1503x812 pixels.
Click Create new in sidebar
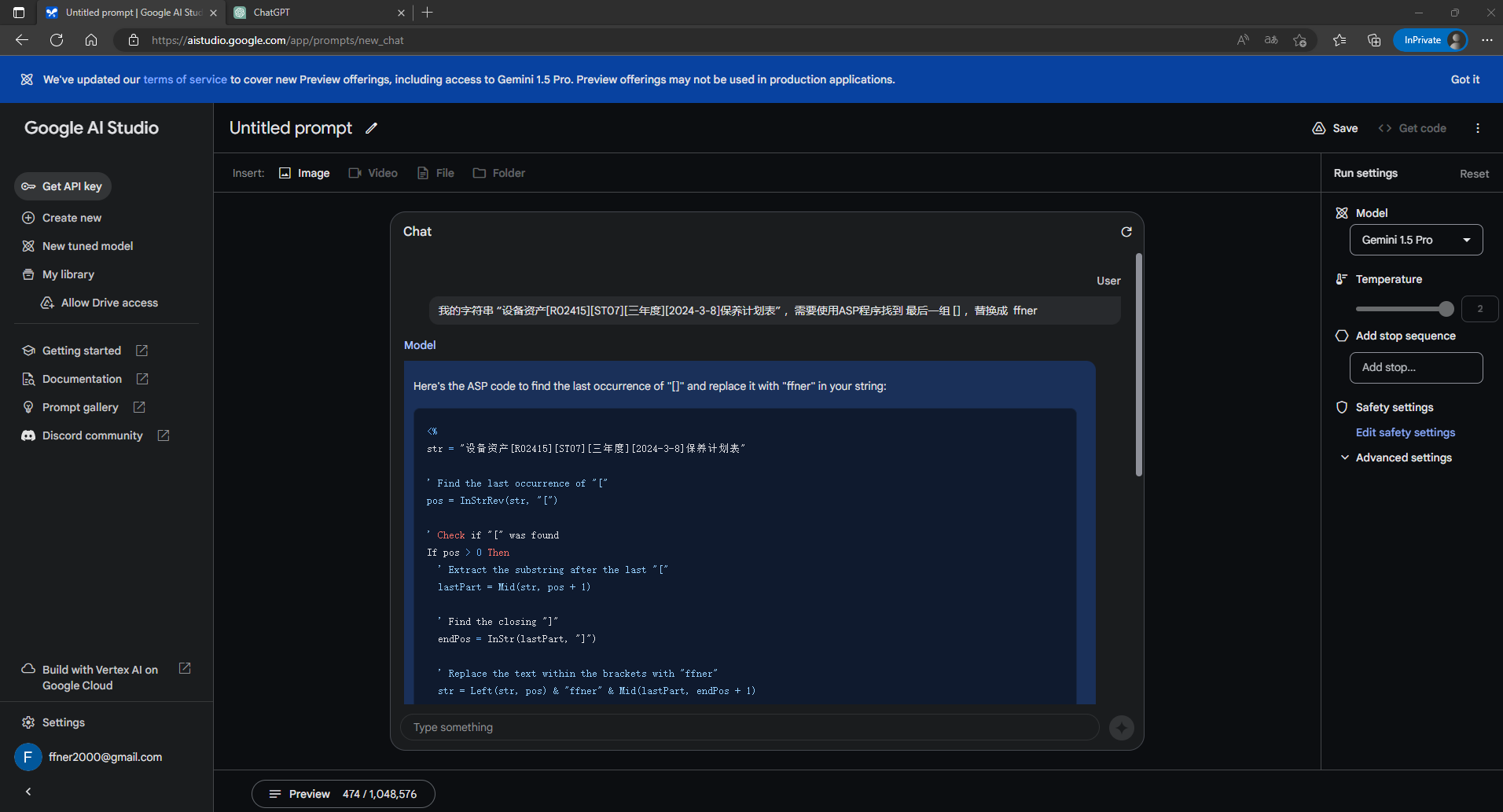pyautogui.click(x=62, y=218)
